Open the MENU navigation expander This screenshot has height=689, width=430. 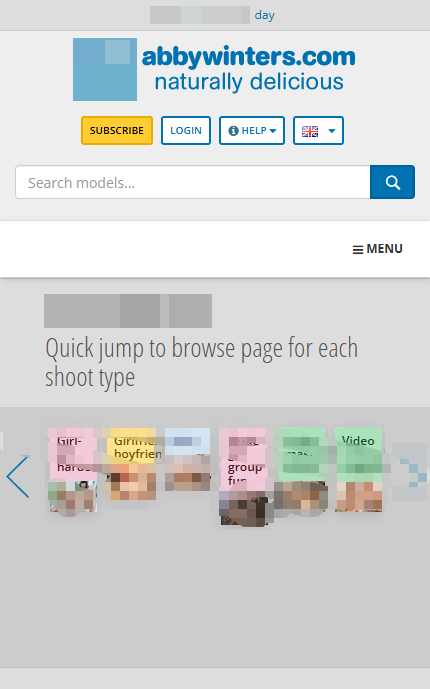[378, 249]
